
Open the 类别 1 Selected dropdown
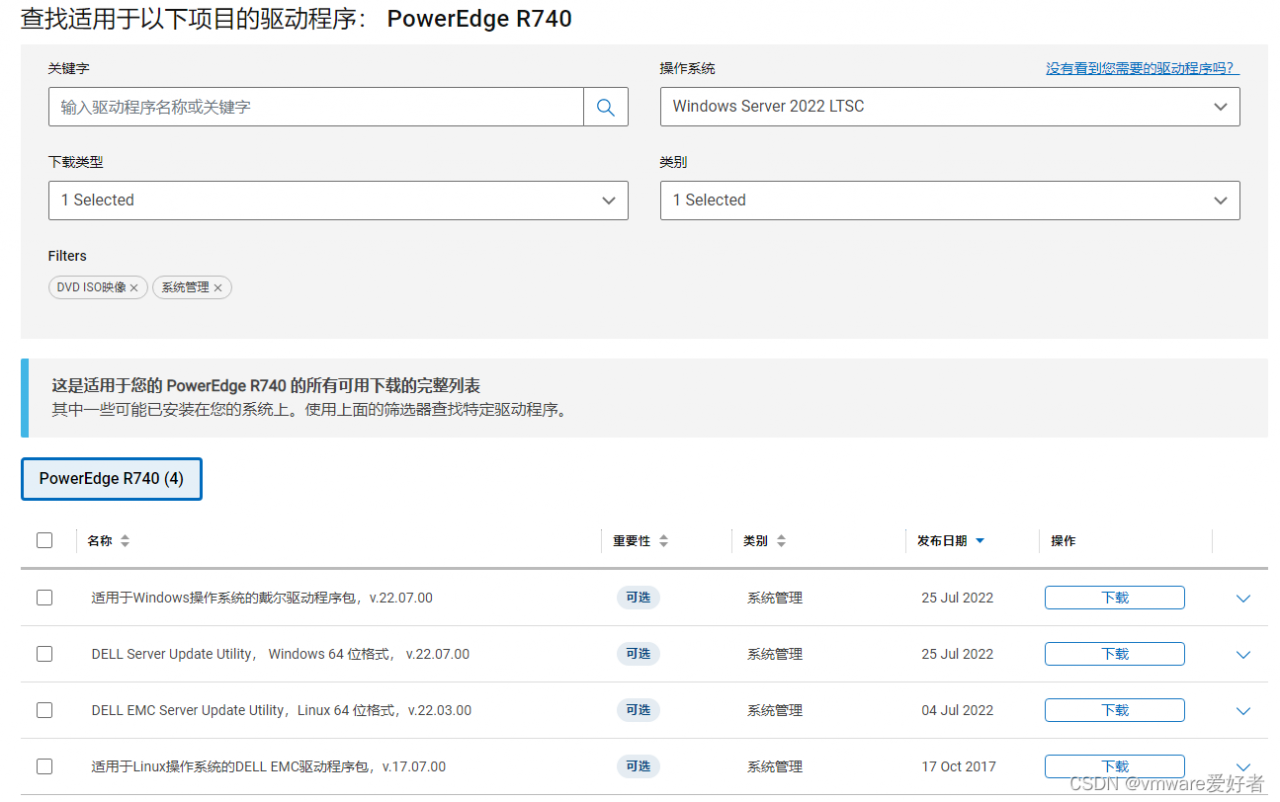point(950,200)
